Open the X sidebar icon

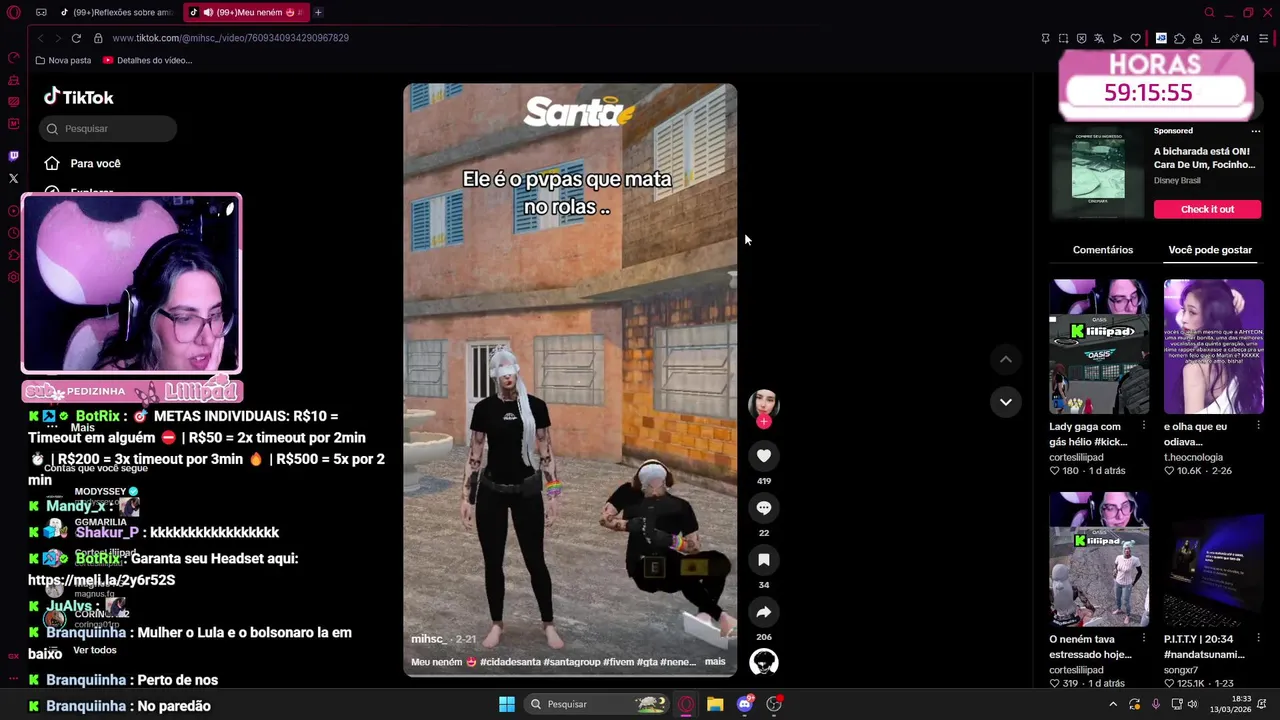[13, 179]
